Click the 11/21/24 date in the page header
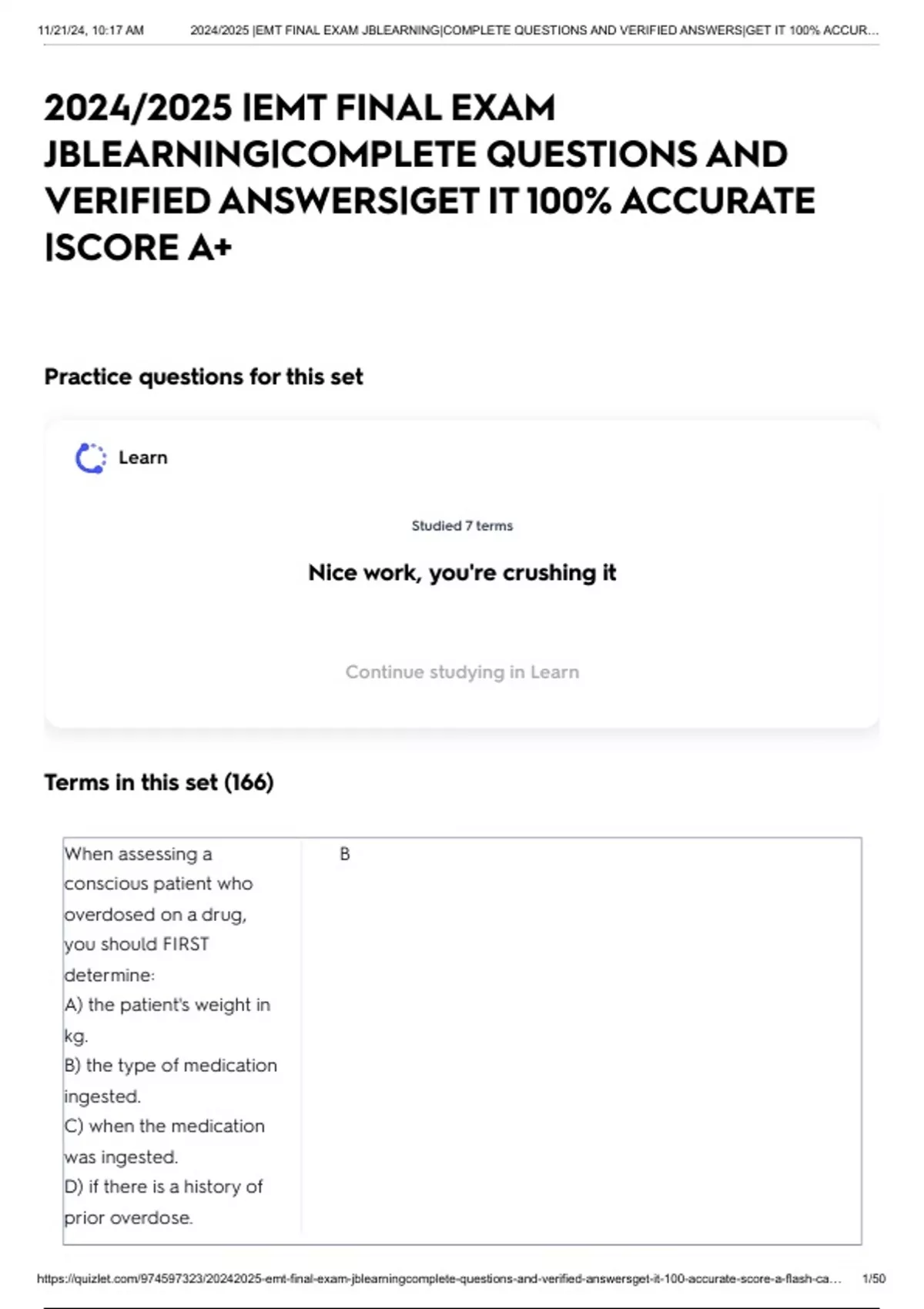 point(90,31)
